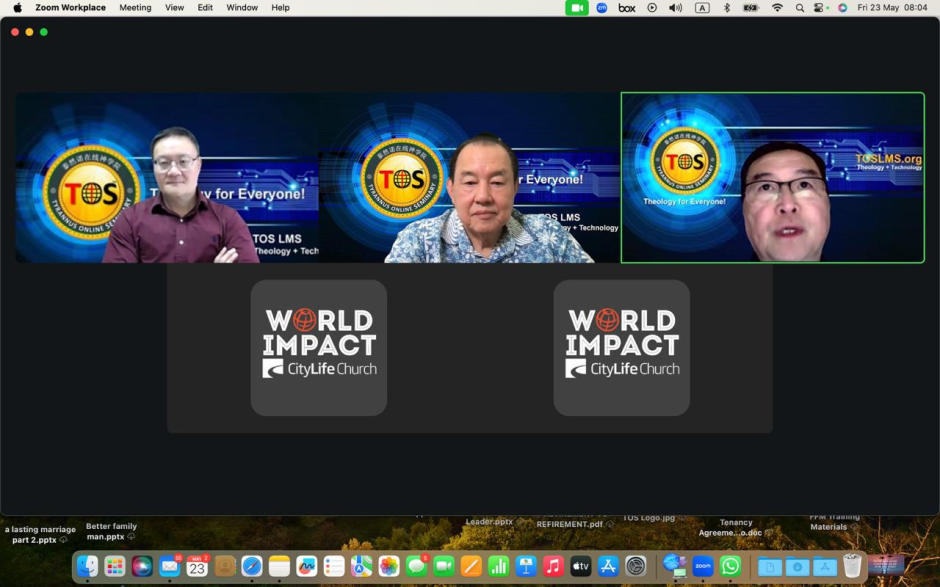The image size is (940, 587).
Task: Open the Music app
Action: pos(553,566)
